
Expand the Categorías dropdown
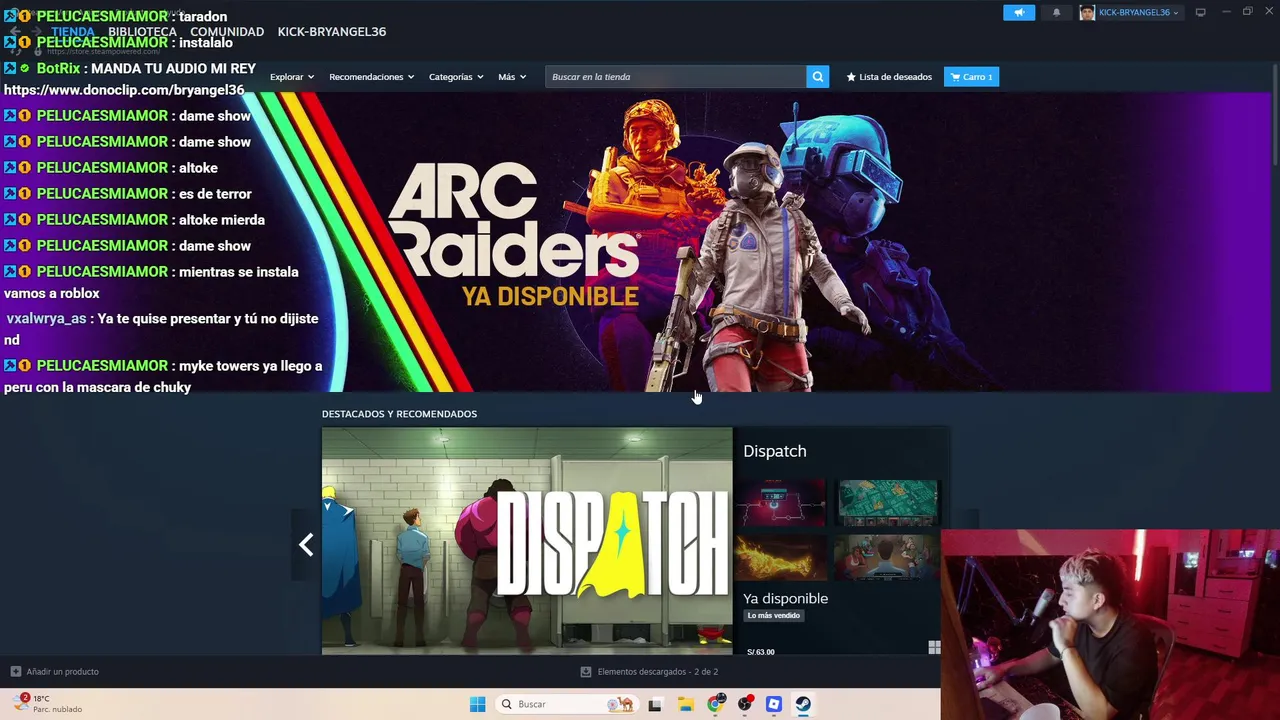pyautogui.click(x=456, y=77)
